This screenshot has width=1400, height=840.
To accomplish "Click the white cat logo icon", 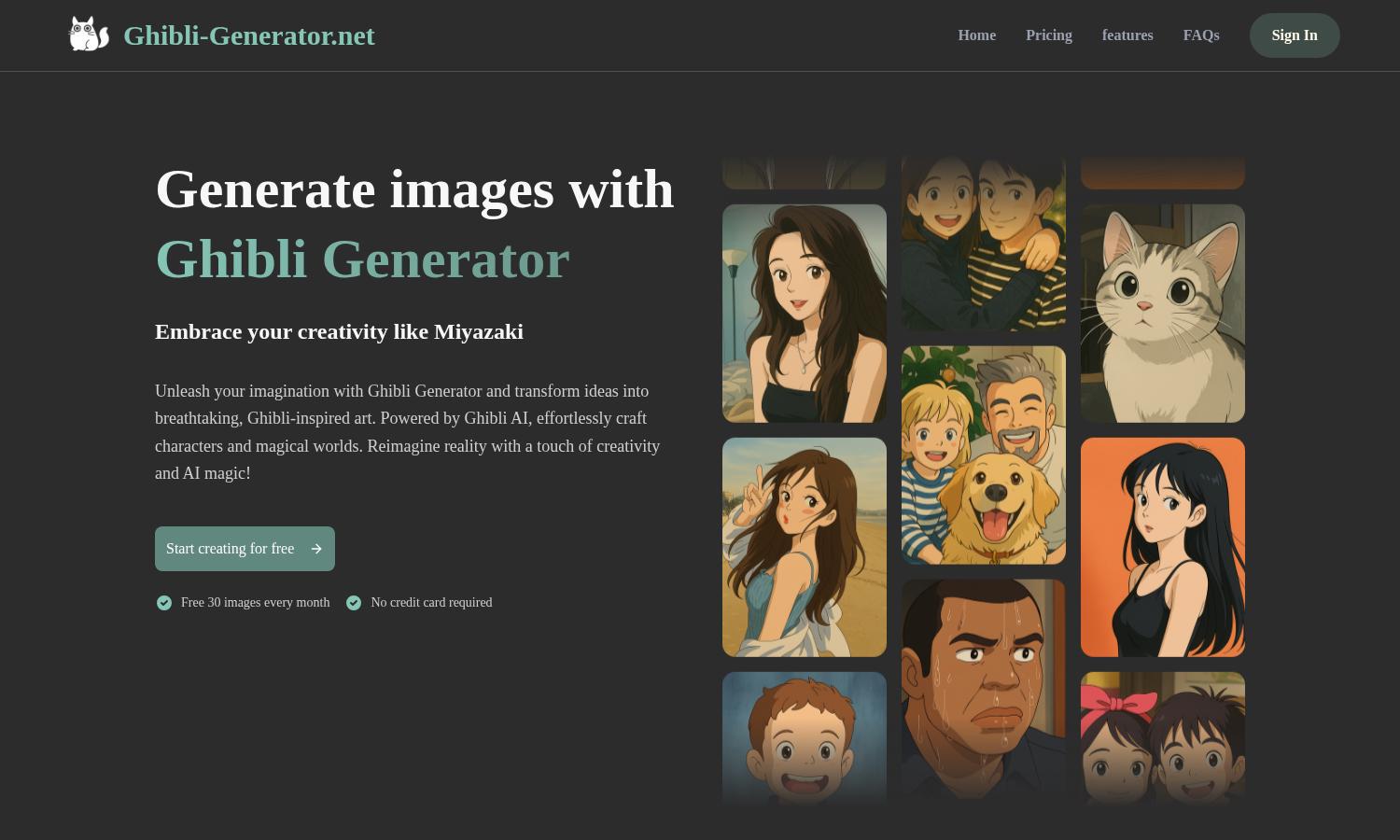I will (x=89, y=35).
